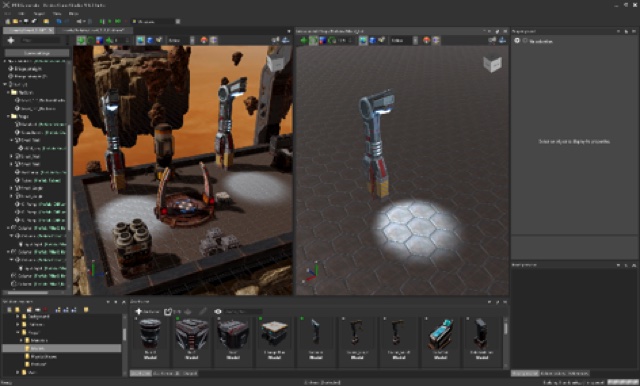
Task: Toggle the eye visibility icon in asset browser toolbar
Action: tap(218, 311)
